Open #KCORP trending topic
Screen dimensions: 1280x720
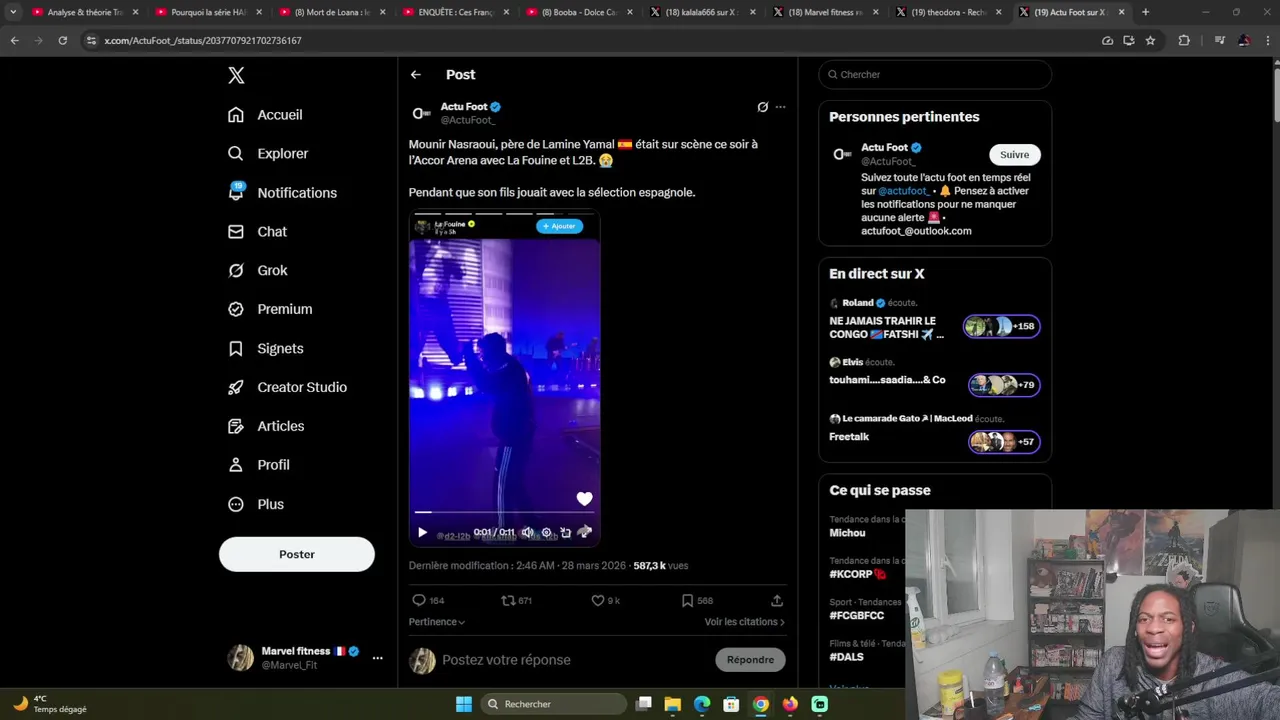coord(857,574)
